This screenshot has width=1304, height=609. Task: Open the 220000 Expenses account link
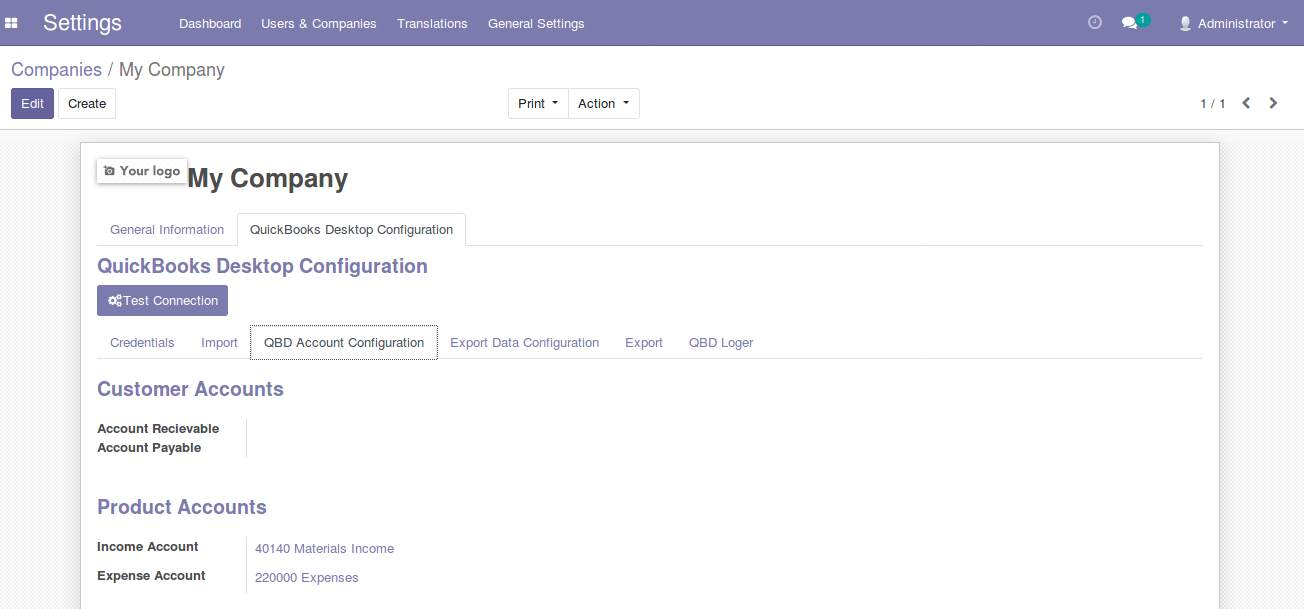tap(306, 577)
